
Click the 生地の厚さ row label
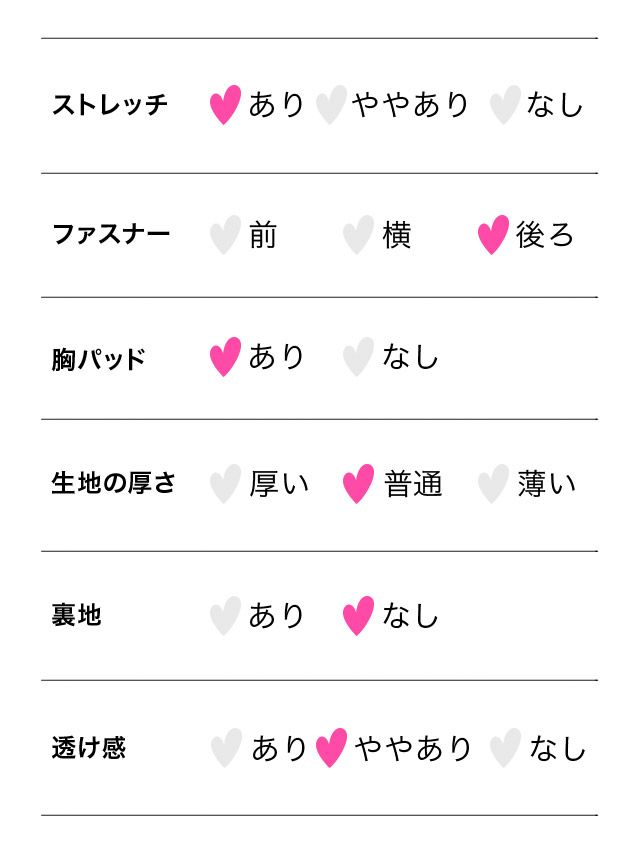click(113, 484)
